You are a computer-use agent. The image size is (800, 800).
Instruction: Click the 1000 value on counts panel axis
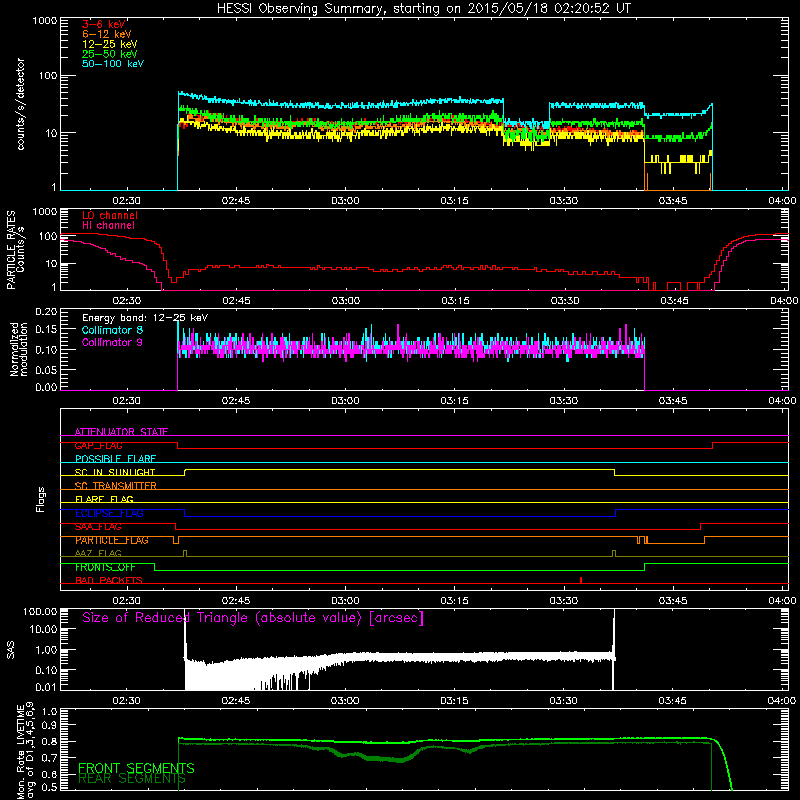[x=45, y=21]
